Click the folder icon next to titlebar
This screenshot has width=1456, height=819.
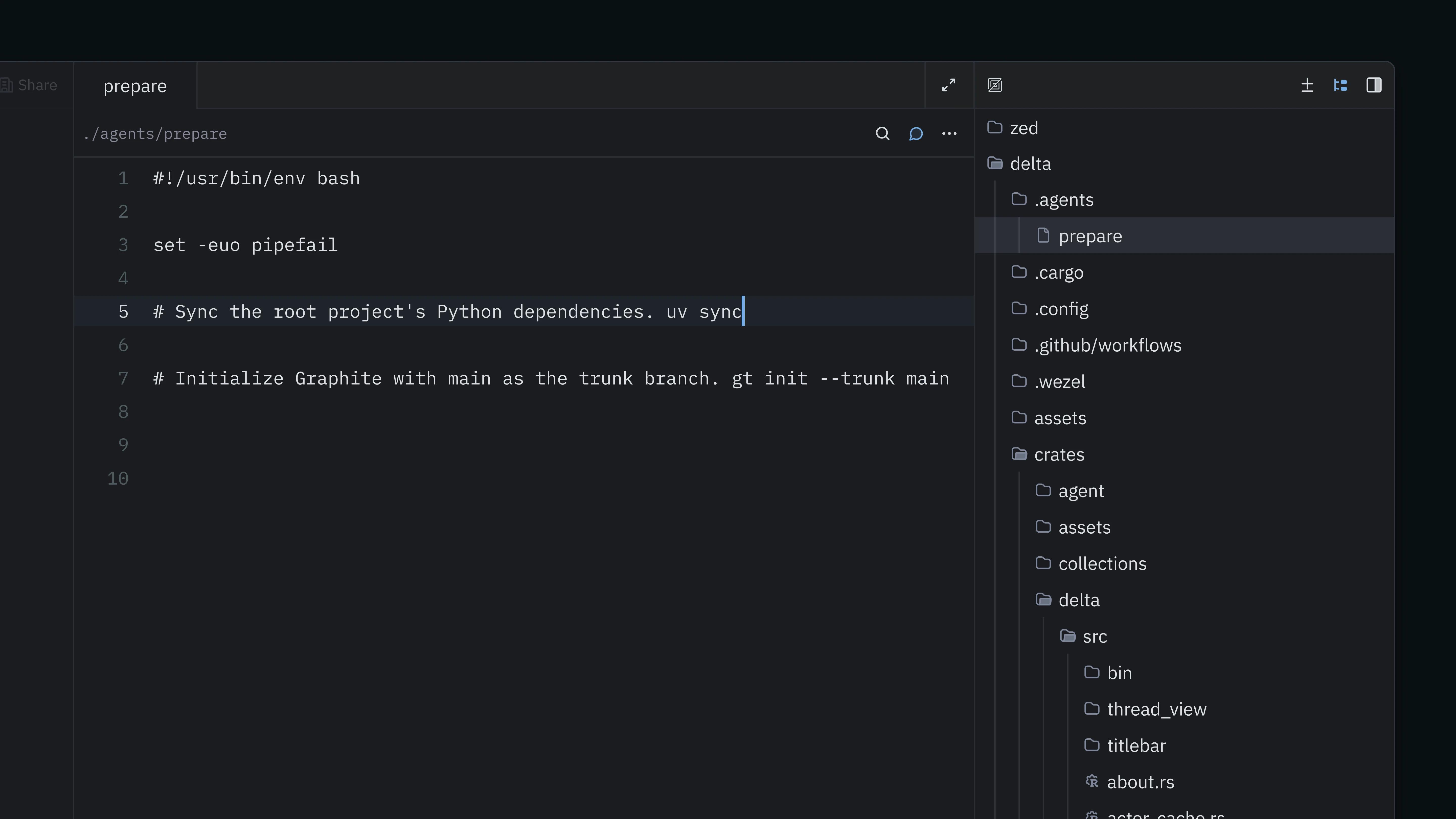[x=1092, y=745]
